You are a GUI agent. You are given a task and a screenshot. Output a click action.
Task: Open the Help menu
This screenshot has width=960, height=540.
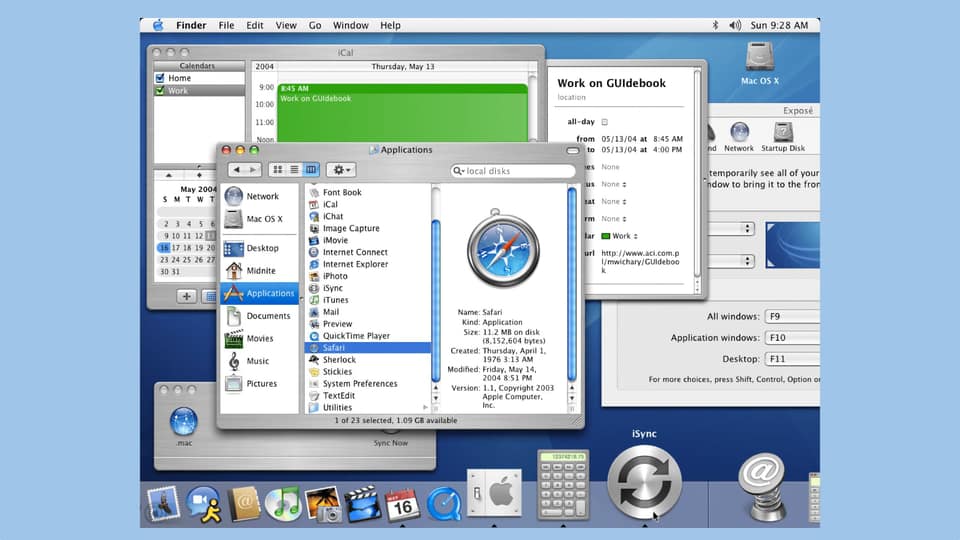(390, 25)
